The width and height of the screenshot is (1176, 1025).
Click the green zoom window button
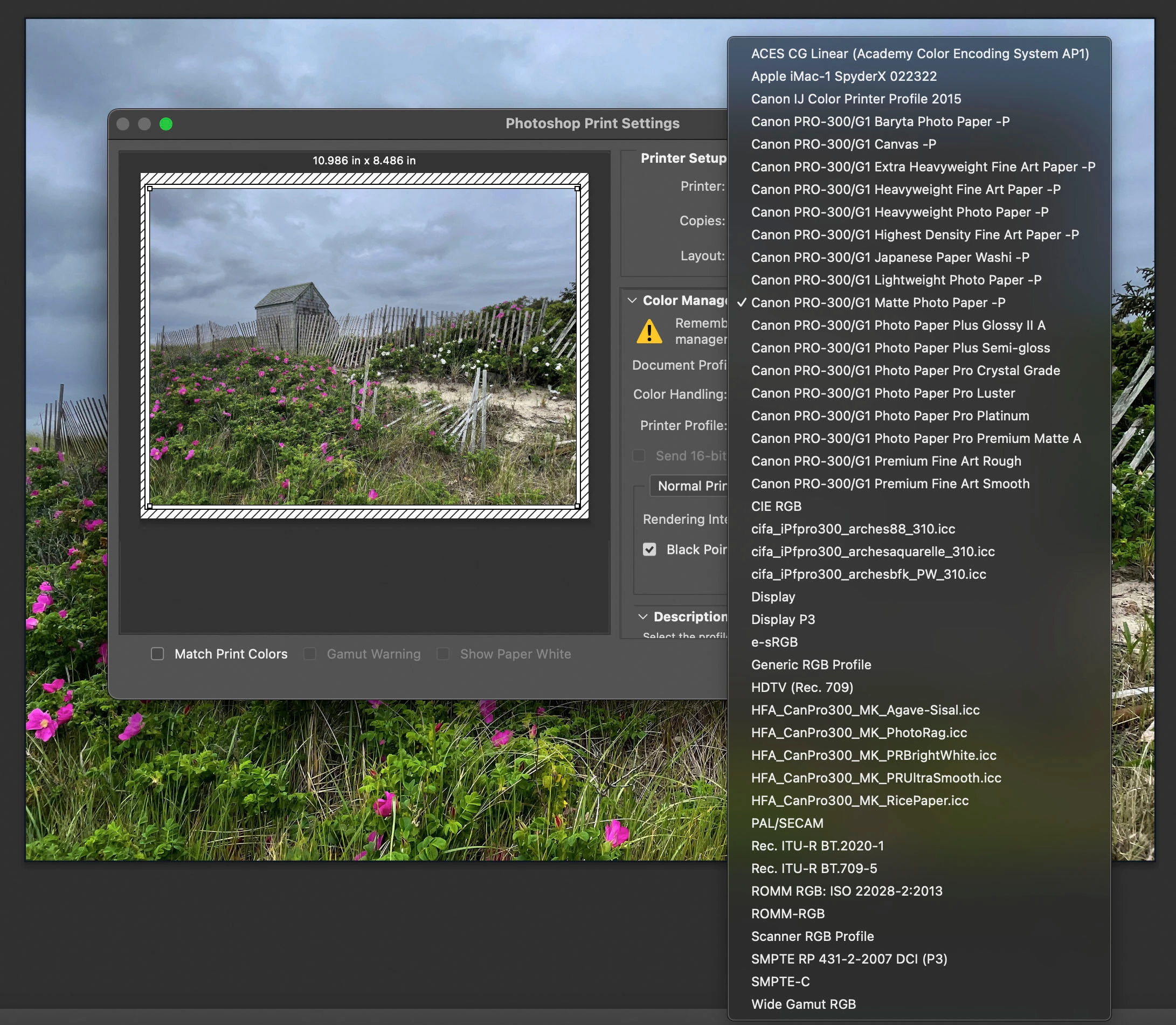tap(166, 124)
